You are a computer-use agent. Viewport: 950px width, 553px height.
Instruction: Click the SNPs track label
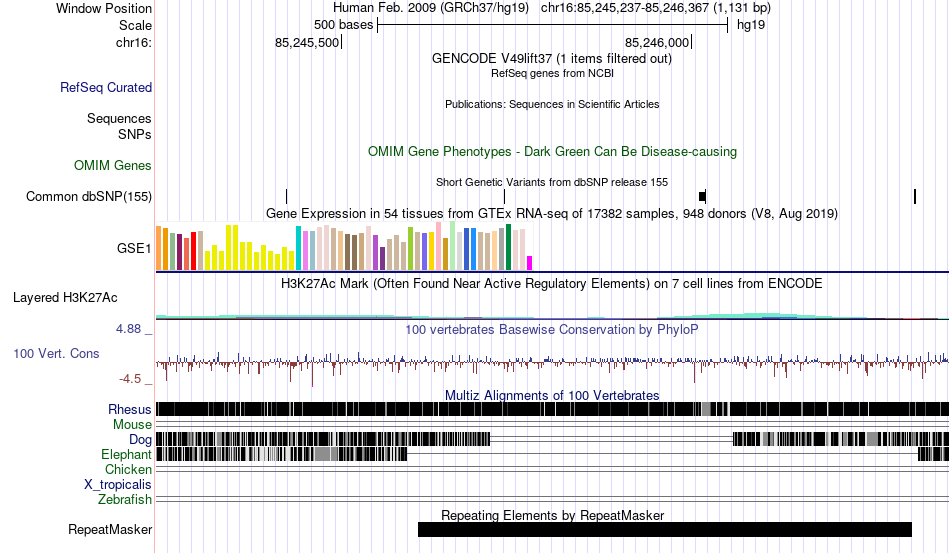tap(135, 134)
